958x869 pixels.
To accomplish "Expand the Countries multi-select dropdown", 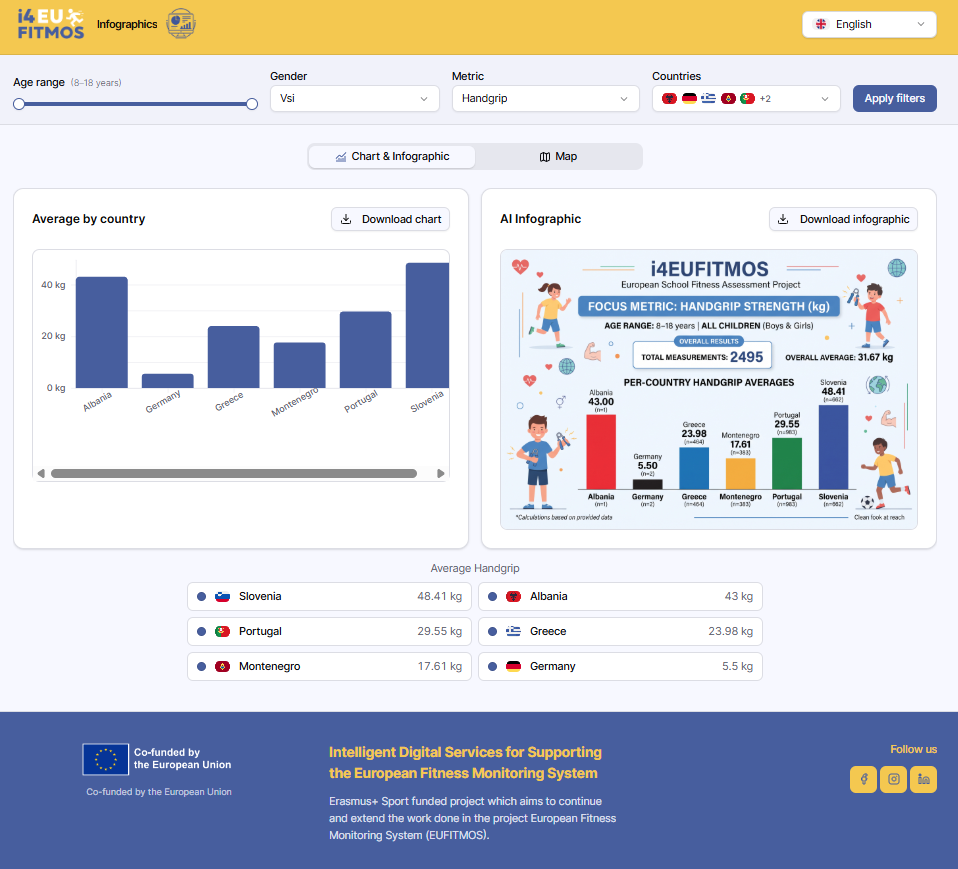I will pos(746,98).
